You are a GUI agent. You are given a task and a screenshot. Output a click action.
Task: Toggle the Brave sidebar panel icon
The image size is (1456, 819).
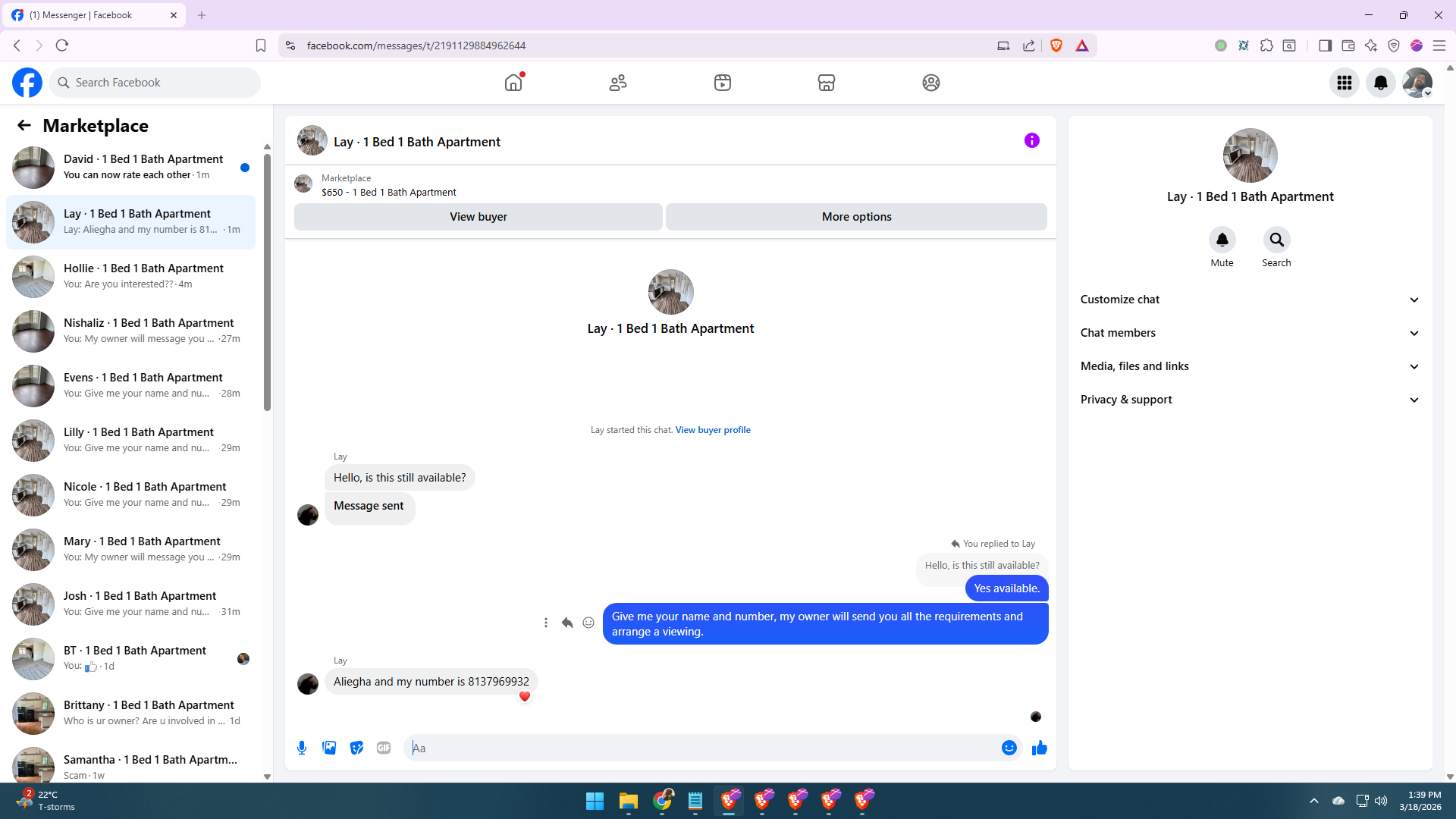click(x=1325, y=45)
